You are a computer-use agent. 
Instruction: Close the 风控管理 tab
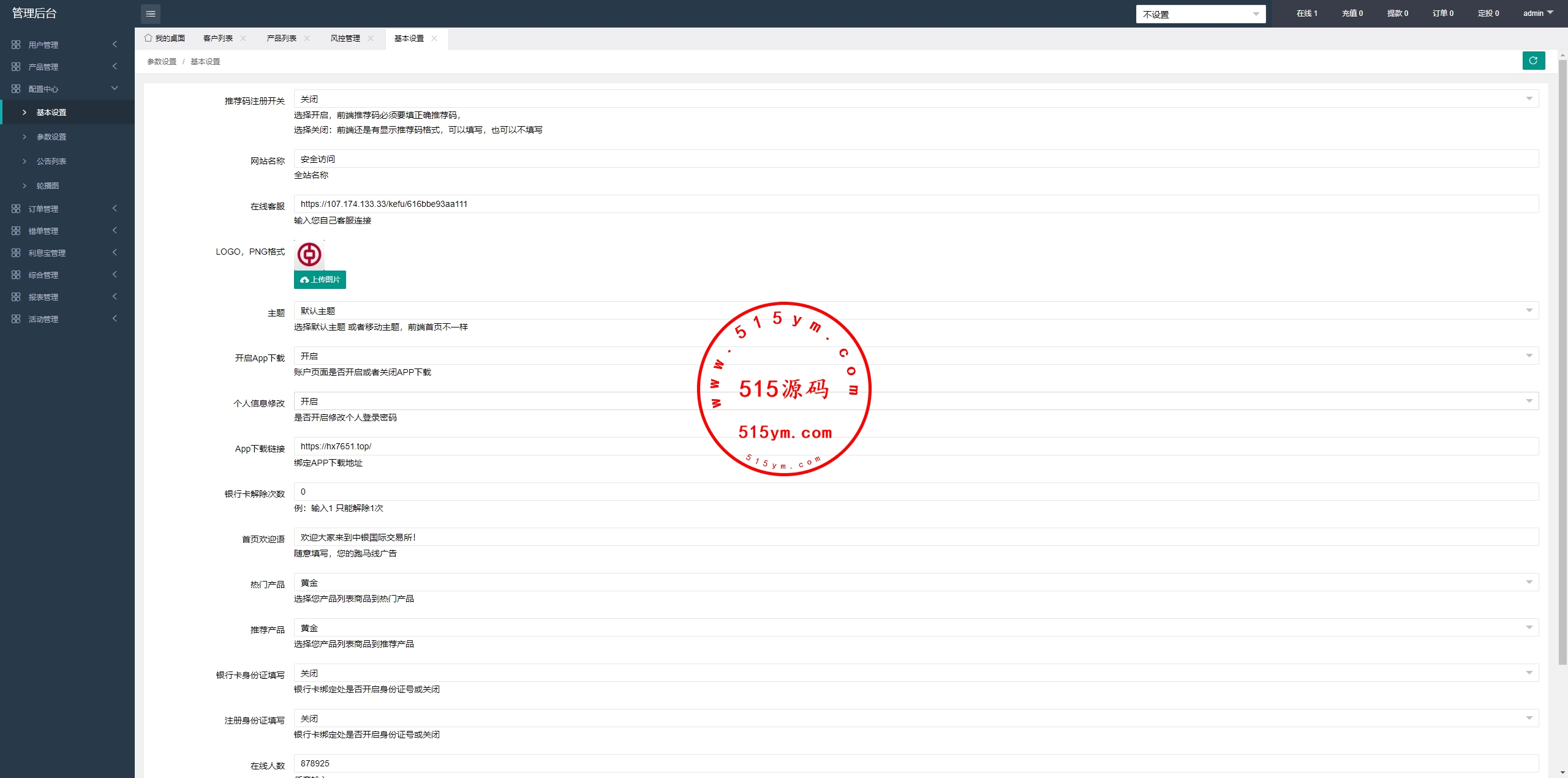[x=371, y=38]
